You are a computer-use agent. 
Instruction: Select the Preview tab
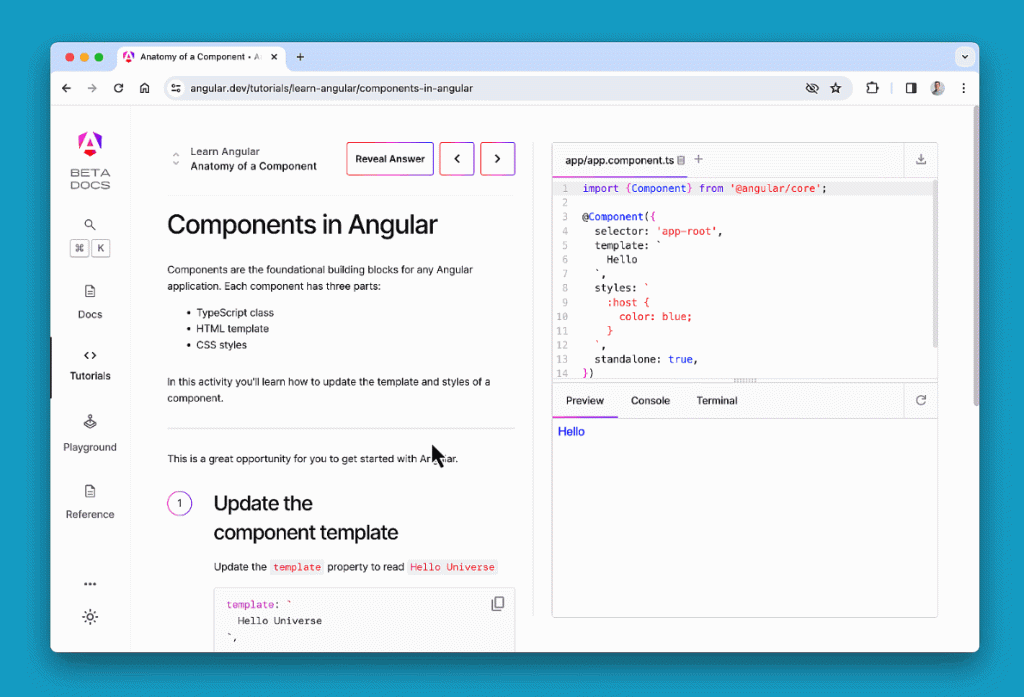click(x=584, y=400)
